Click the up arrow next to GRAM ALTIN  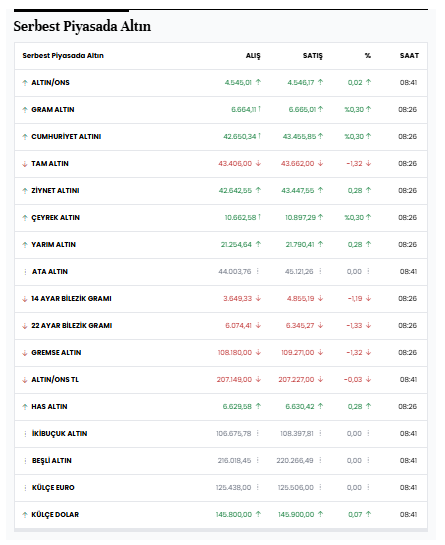pyautogui.click(x=25, y=110)
